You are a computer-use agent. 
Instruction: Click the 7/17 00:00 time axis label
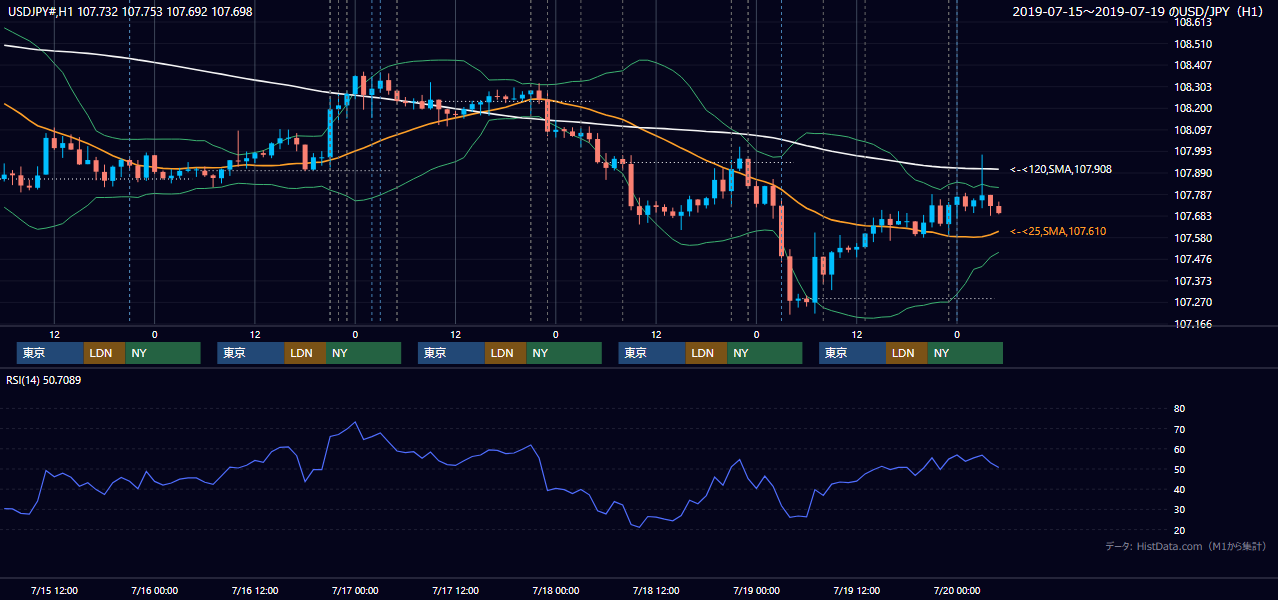click(355, 591)
